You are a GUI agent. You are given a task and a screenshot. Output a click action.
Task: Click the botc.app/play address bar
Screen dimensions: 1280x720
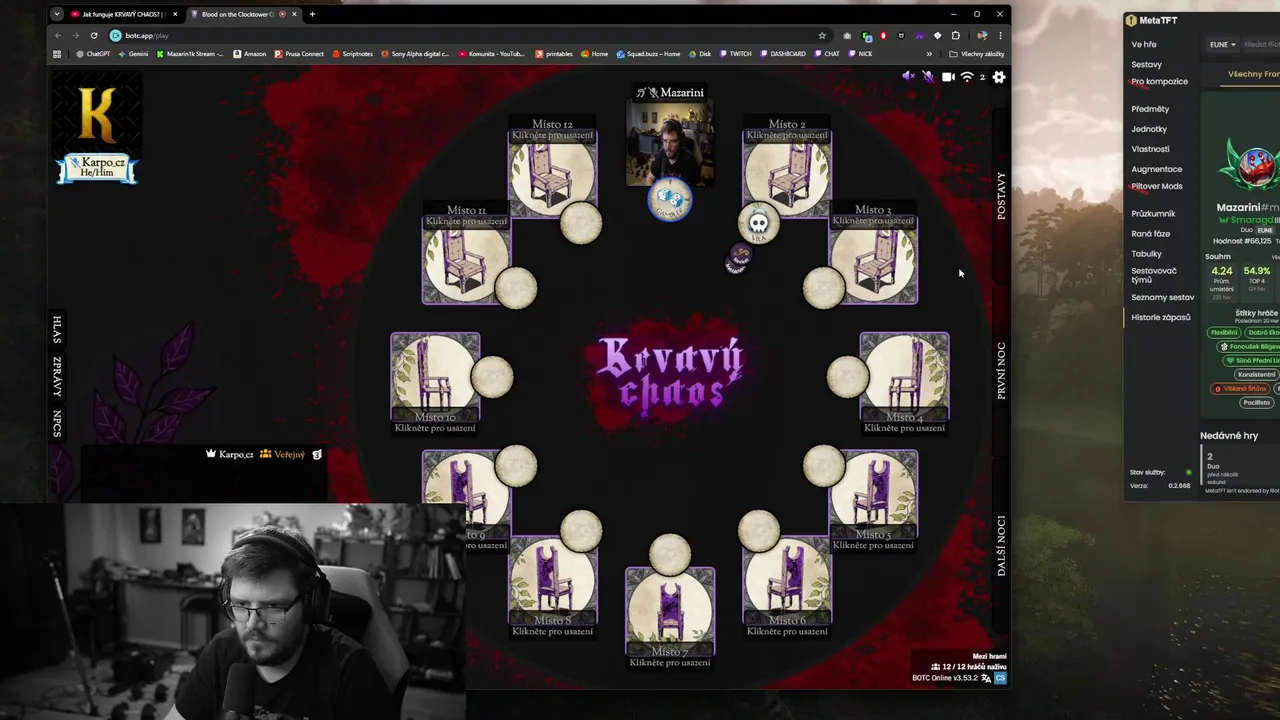(x=460, y=35)
